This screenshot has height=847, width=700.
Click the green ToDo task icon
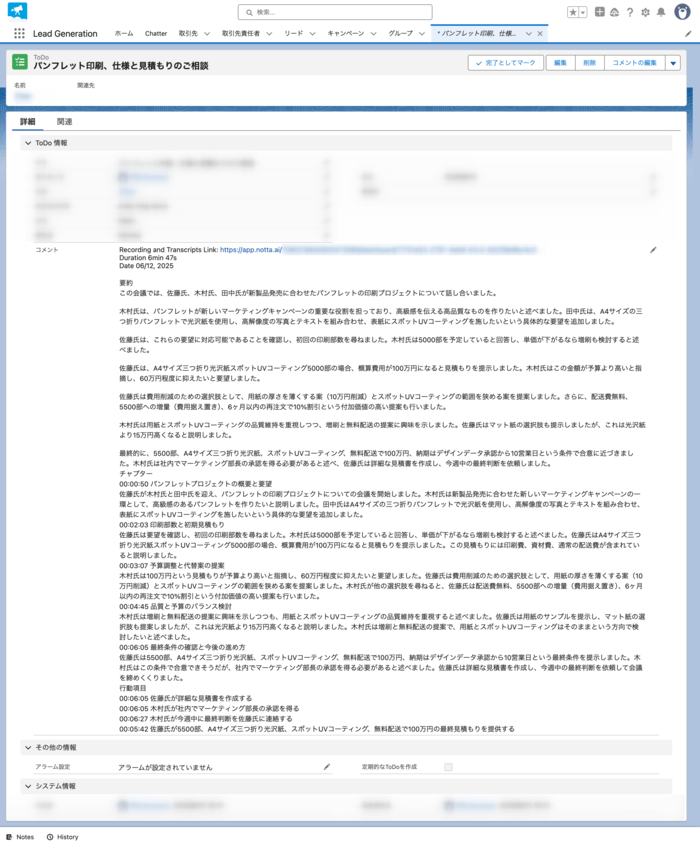(20, 62)
